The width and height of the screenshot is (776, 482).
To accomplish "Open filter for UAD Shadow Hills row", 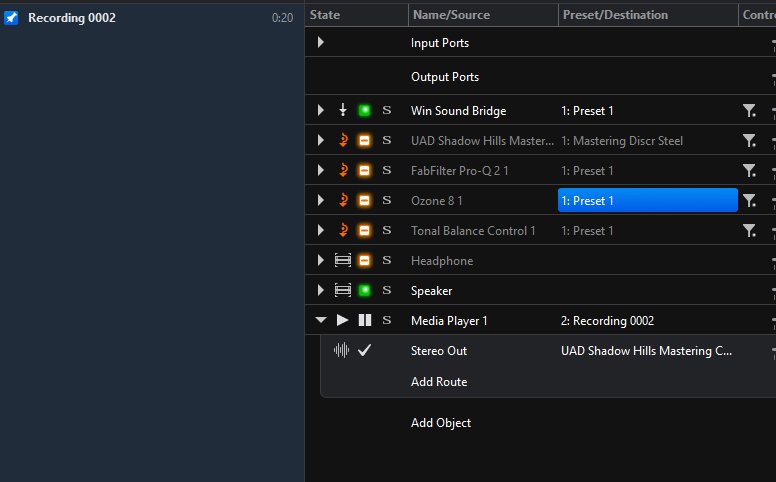I will (x=749, y=141).
